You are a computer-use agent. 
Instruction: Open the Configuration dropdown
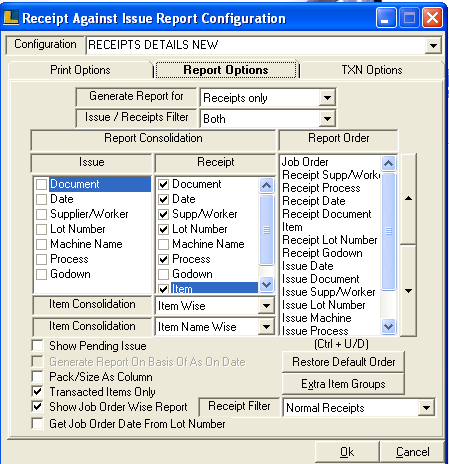pyautogui.click(x=433, y=46)
